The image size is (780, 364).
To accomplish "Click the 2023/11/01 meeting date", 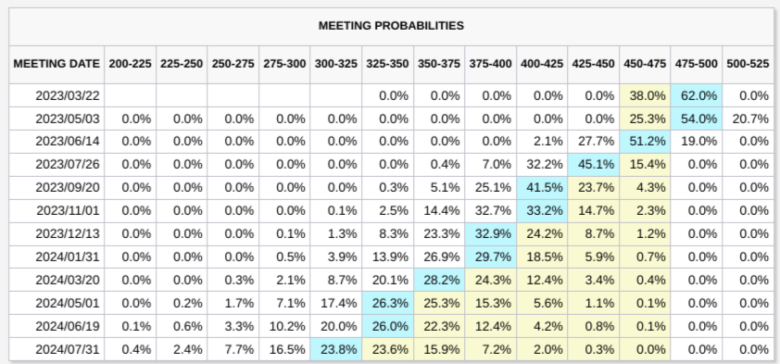I will 68,211.
